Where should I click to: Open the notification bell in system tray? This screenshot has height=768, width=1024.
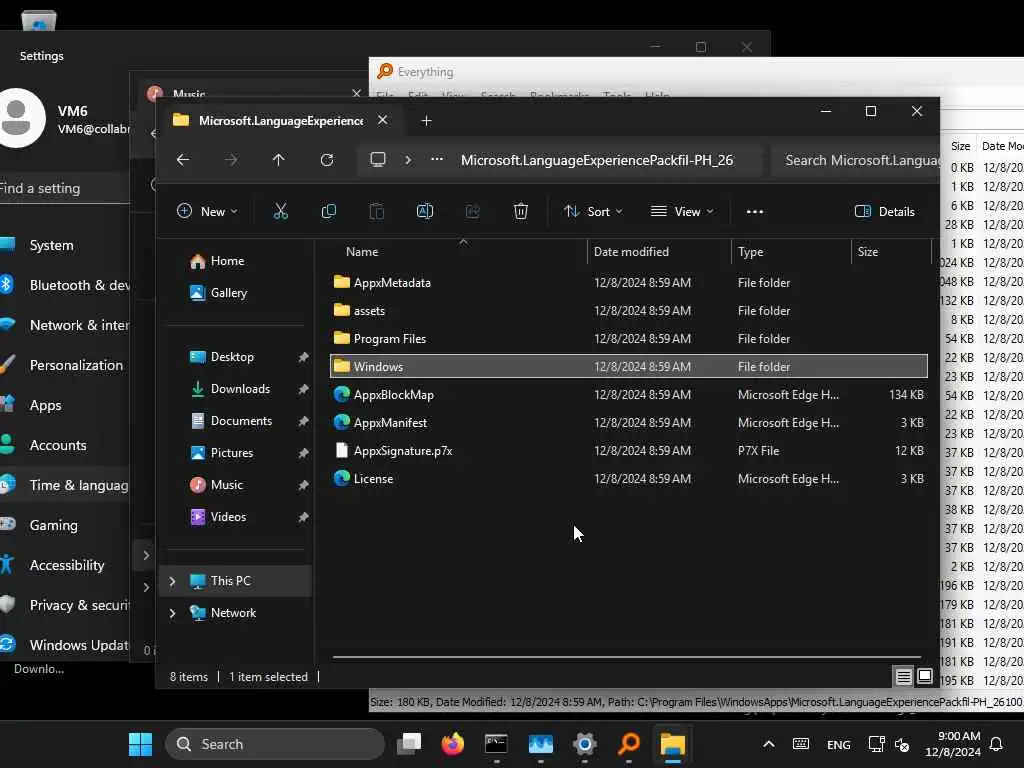(x=997, y=744)
